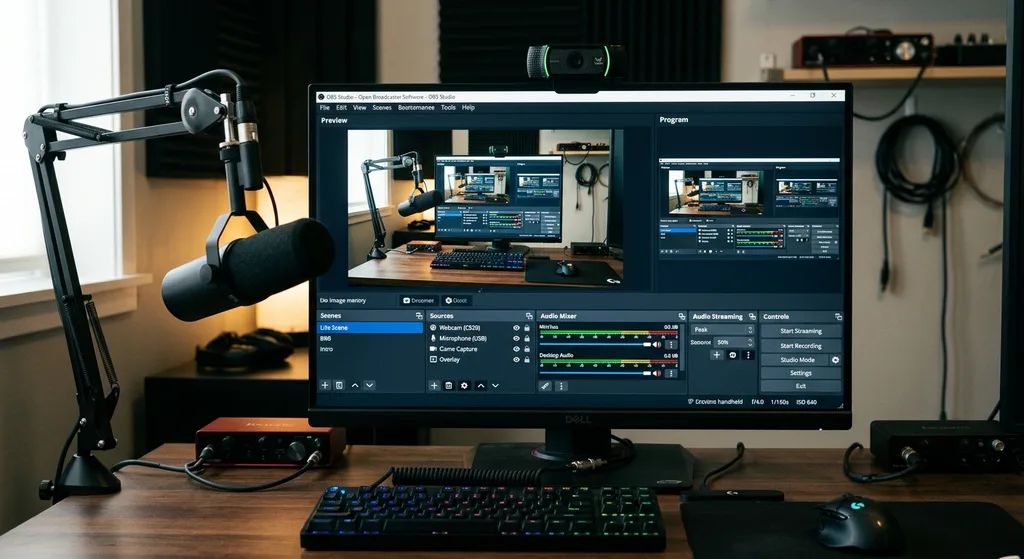Open Studio Mode gear settings
Viewport: 1024px width, 559px height.
835,360
